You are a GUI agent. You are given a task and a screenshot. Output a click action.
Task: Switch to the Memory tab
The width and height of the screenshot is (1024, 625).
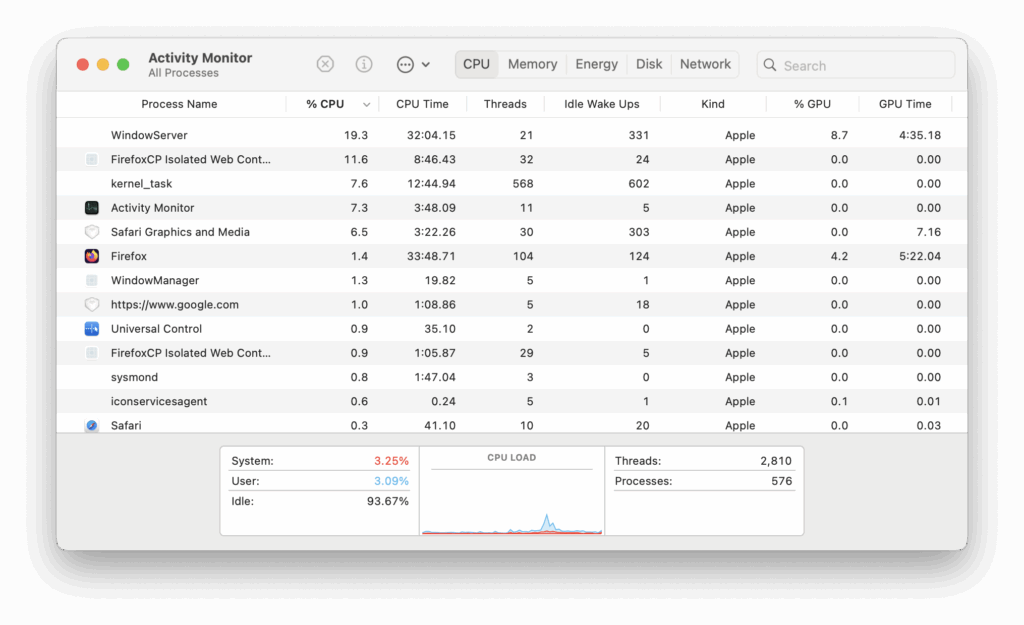[x=532, y=64]
